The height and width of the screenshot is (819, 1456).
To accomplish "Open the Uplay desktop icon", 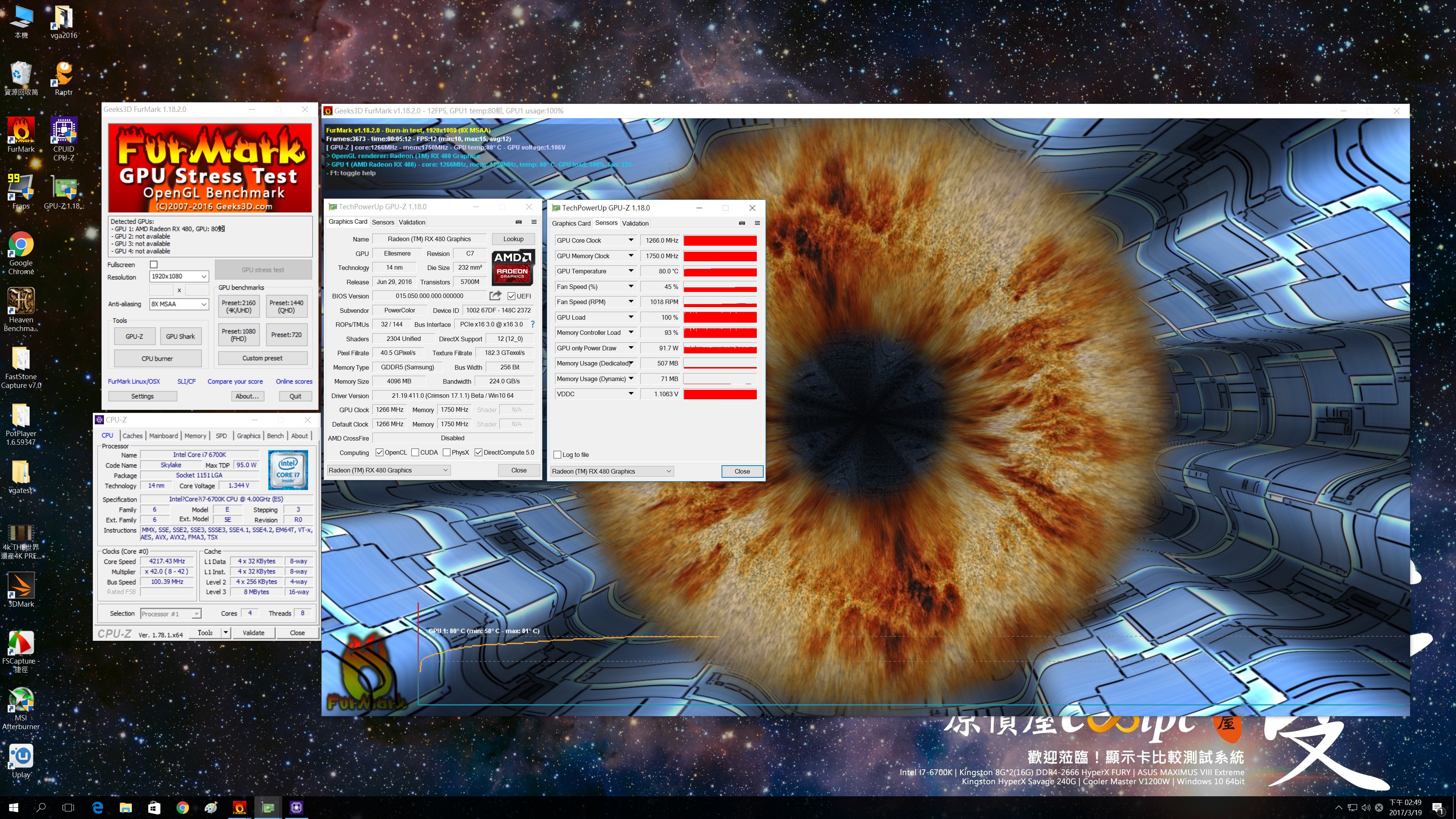I will click(x=21, y=760).
